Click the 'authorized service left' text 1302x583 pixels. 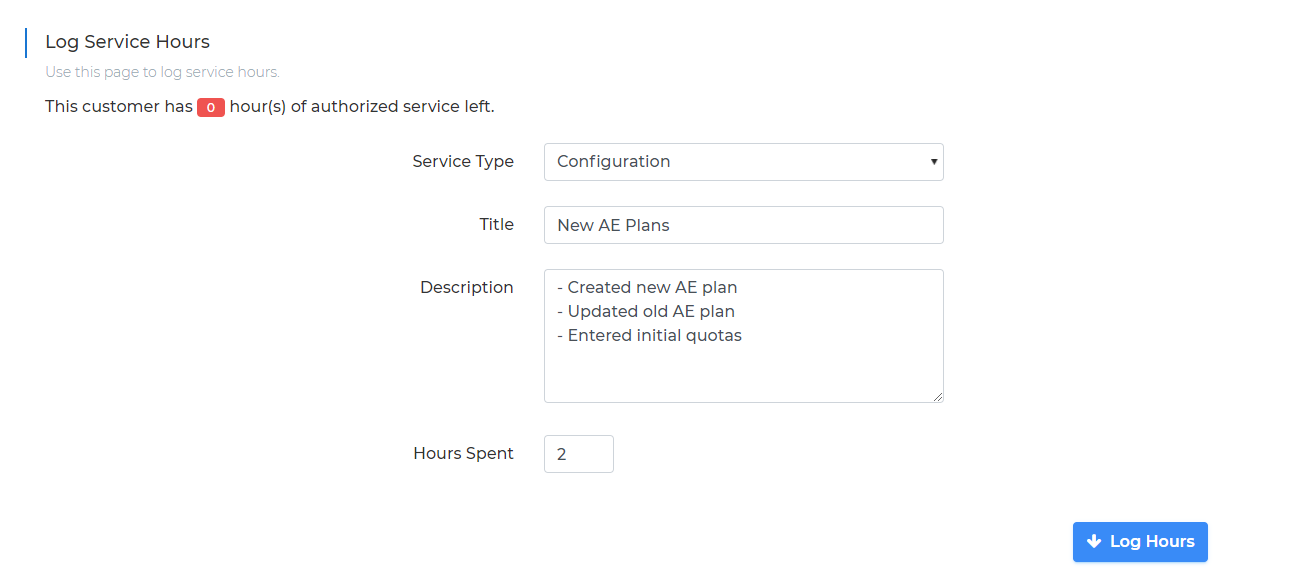(x=403, y=106)
